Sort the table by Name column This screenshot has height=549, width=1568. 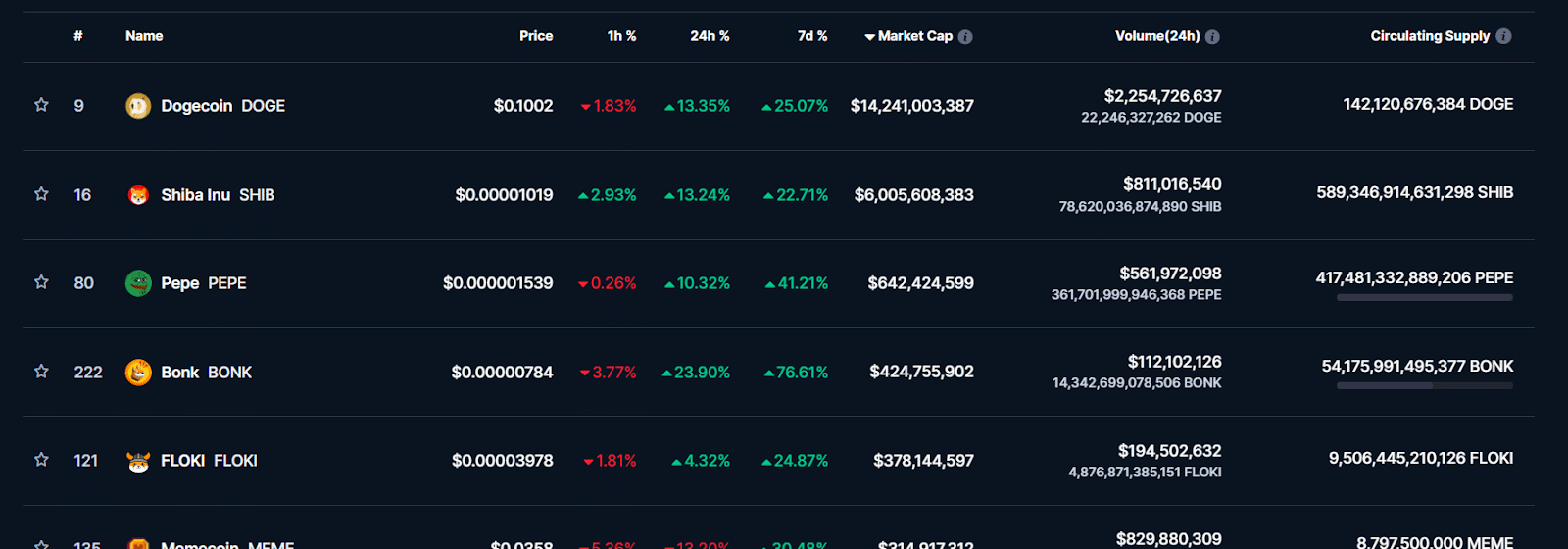coord(144,36)
